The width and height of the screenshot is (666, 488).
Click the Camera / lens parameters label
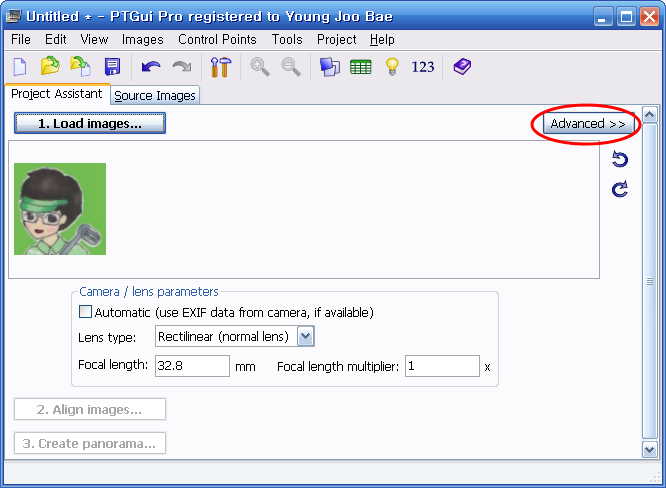149,292
